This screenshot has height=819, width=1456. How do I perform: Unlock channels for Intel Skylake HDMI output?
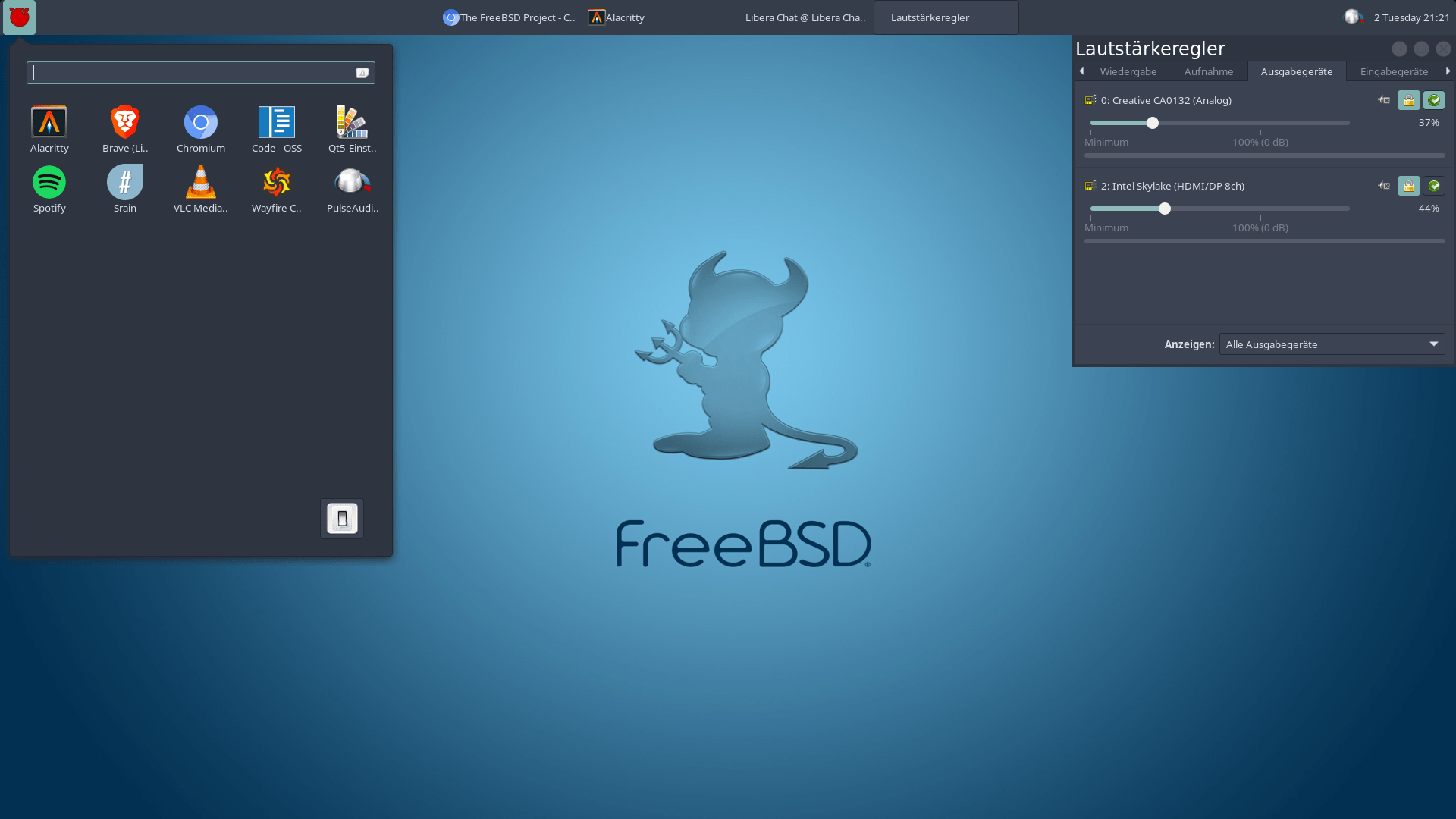click(x=1408, y=185)
